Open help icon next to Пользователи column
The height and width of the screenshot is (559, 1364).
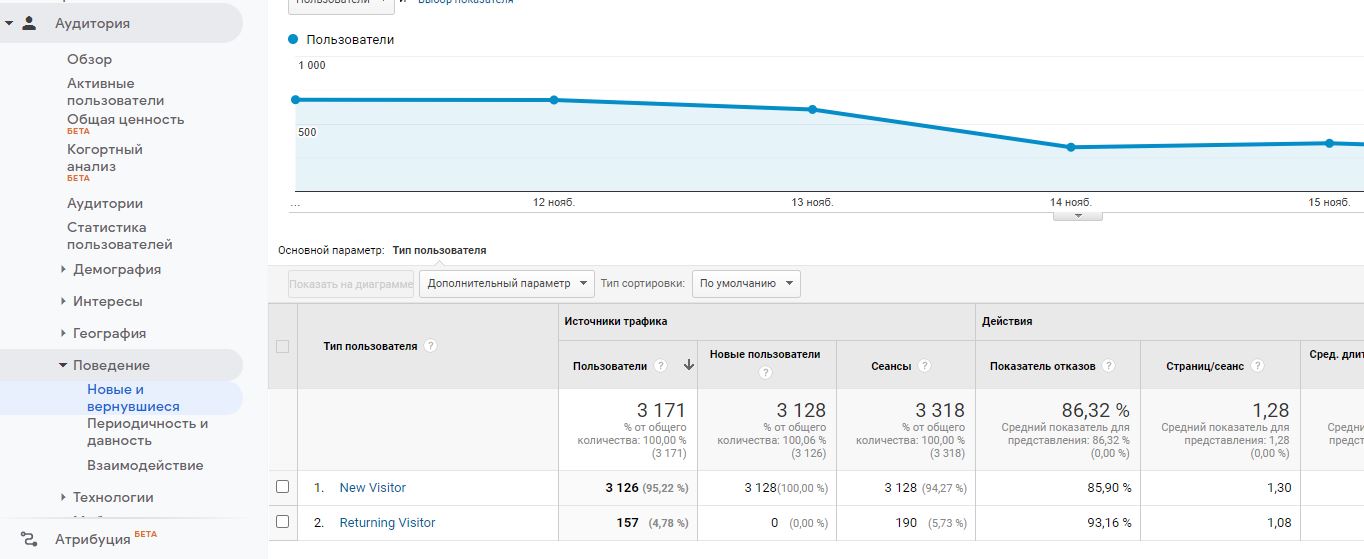(660, 366)
